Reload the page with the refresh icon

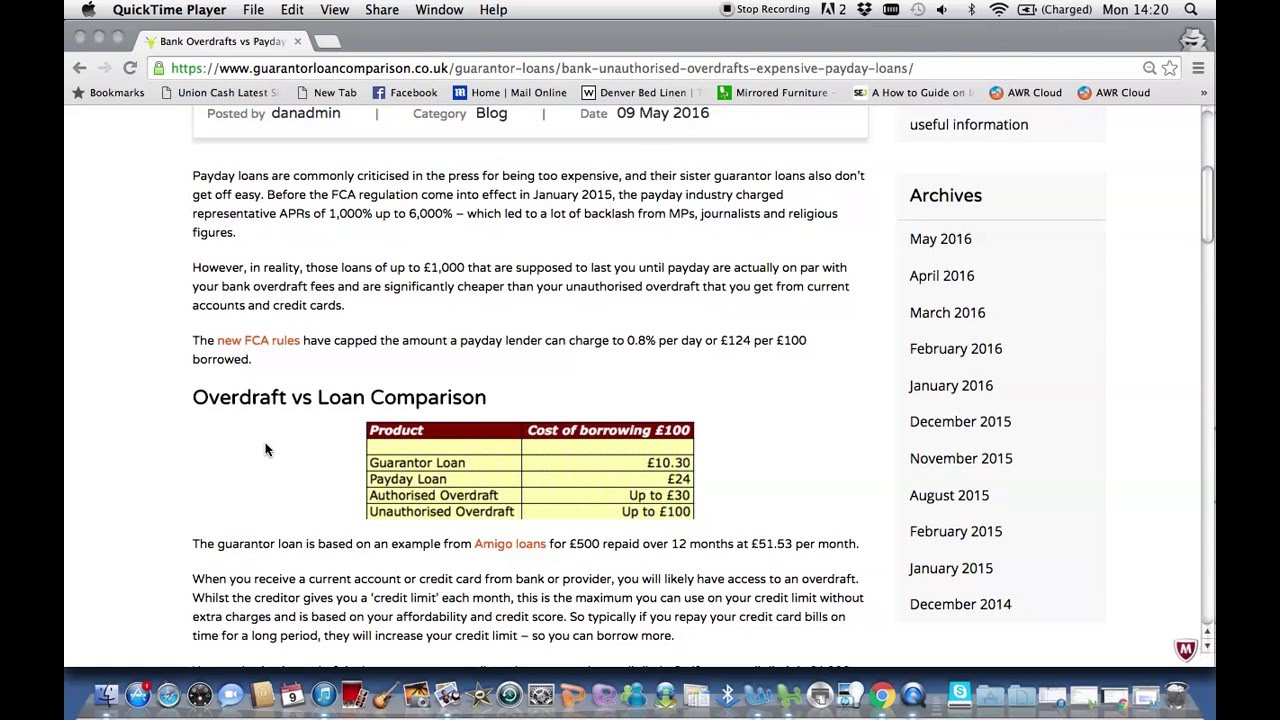[130, 68]
